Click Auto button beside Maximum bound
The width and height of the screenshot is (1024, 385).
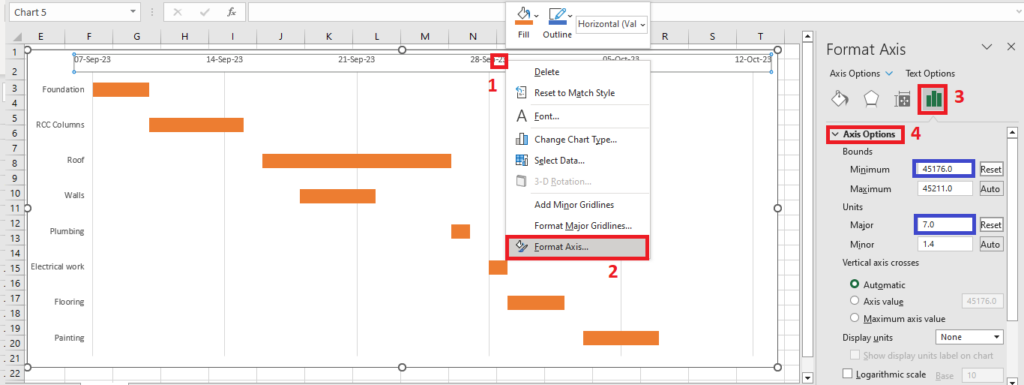click(x=991, y=189)
